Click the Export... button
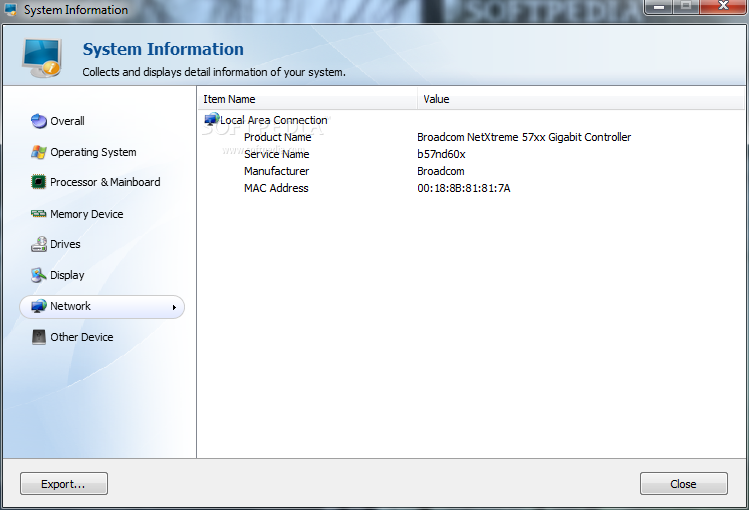749x510 pixels. [x=64, y=484]
